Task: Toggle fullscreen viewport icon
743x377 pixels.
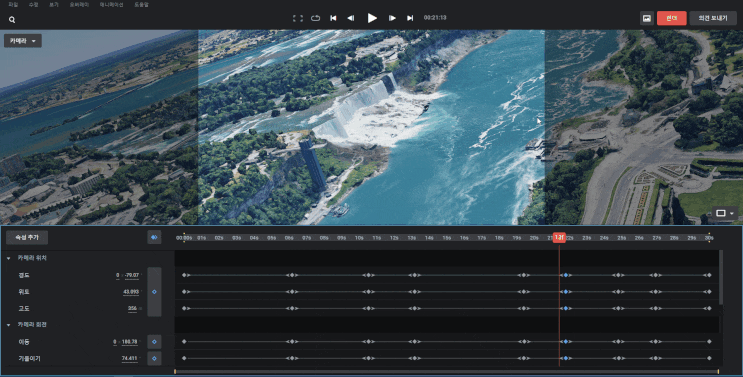Action: tap(298, 18)
